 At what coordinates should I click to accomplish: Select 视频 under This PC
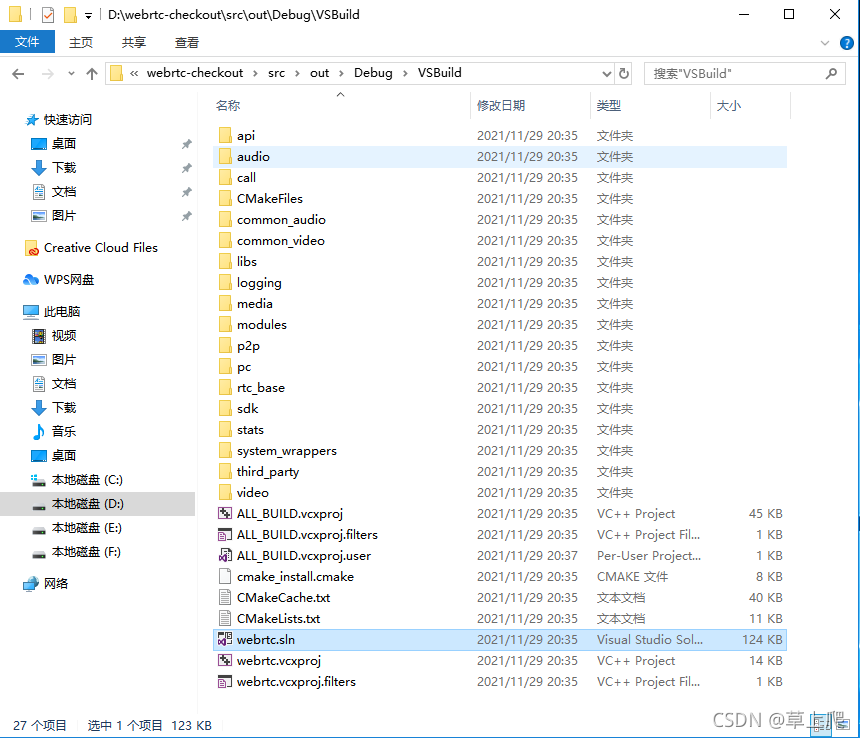point(64,336)
